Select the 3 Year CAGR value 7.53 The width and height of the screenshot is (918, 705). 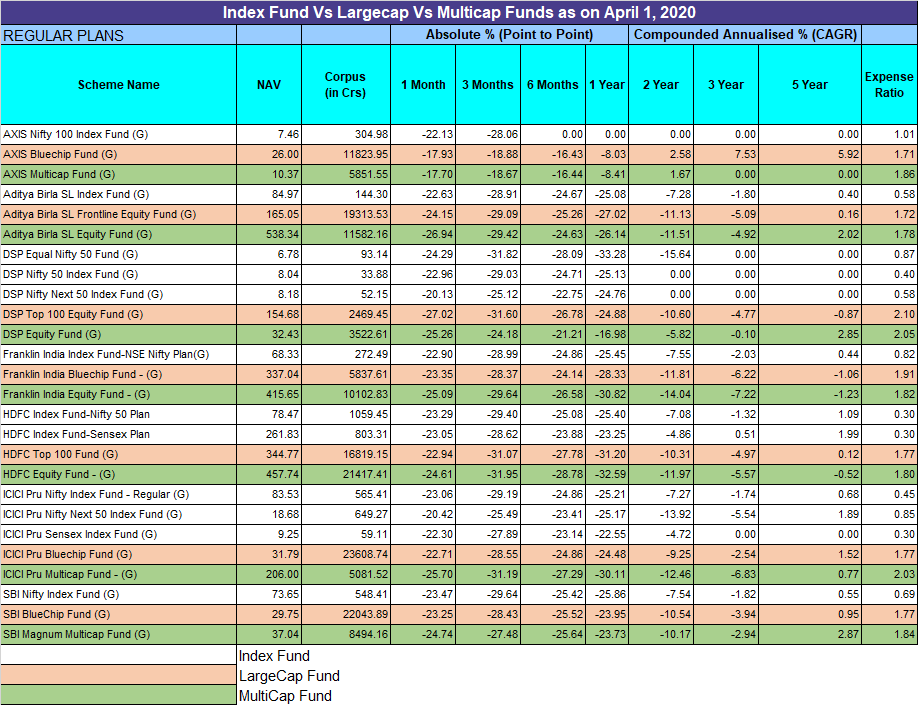coord(745,154)
